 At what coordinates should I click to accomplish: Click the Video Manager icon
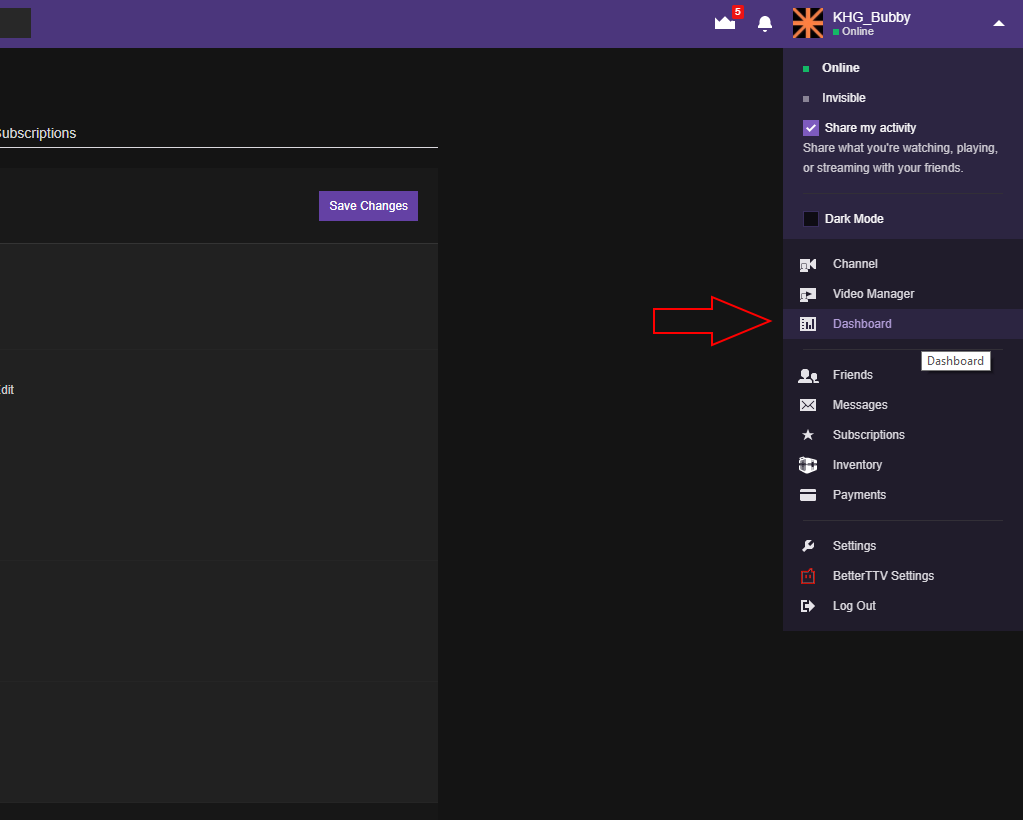pos(808,295)
